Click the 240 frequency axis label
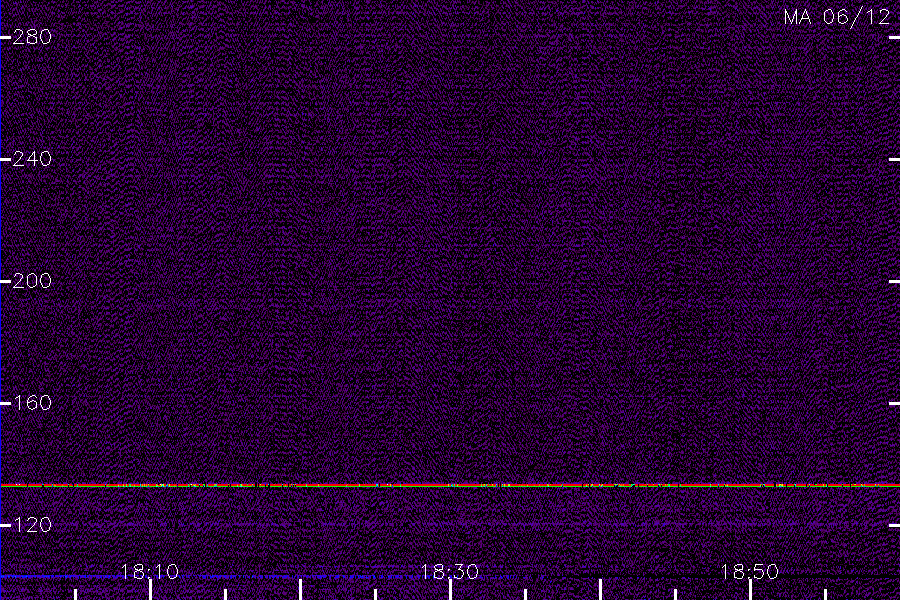The width and height of the screenshot is (900, 600). (32, 159)
